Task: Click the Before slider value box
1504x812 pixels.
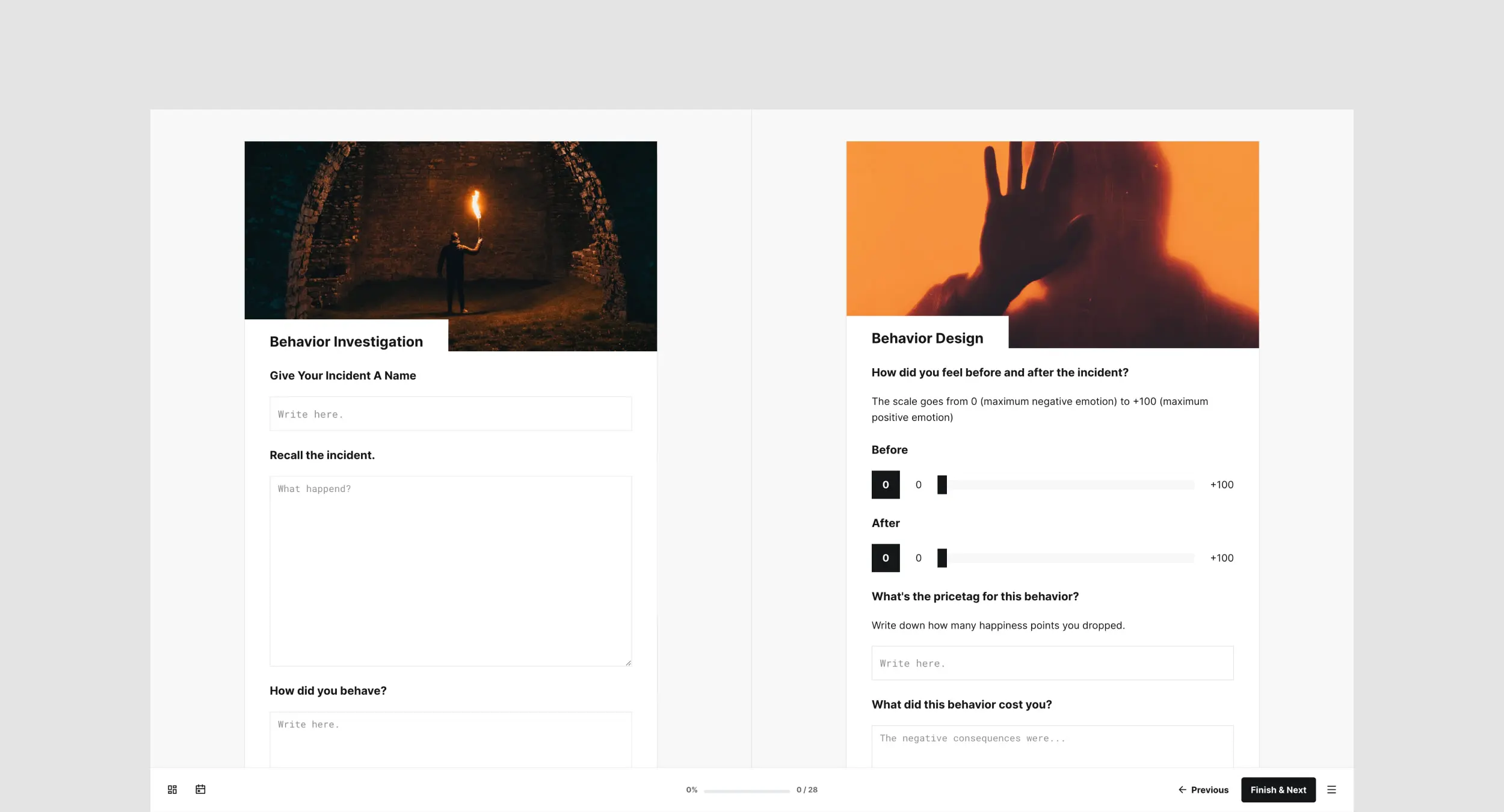Action: tap(886, 485)
